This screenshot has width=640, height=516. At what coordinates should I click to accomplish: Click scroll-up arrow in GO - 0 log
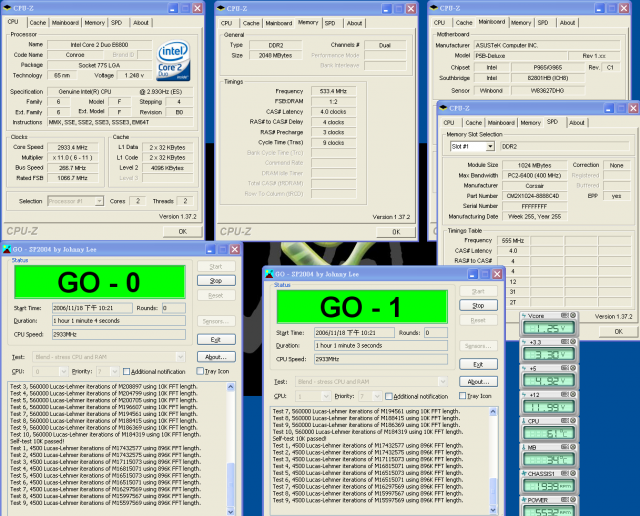tap(231, 386)
